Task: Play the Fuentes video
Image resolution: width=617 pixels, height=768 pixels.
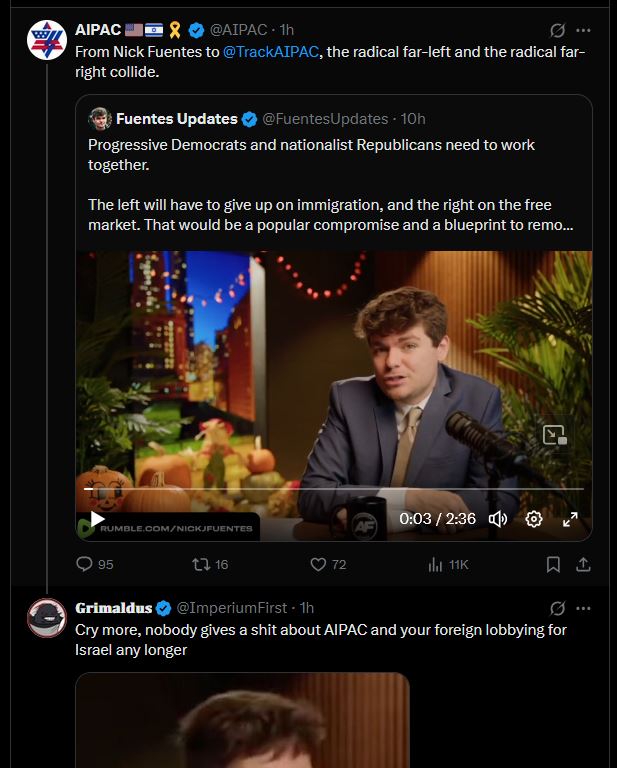Action: click(x=97, y=519)
